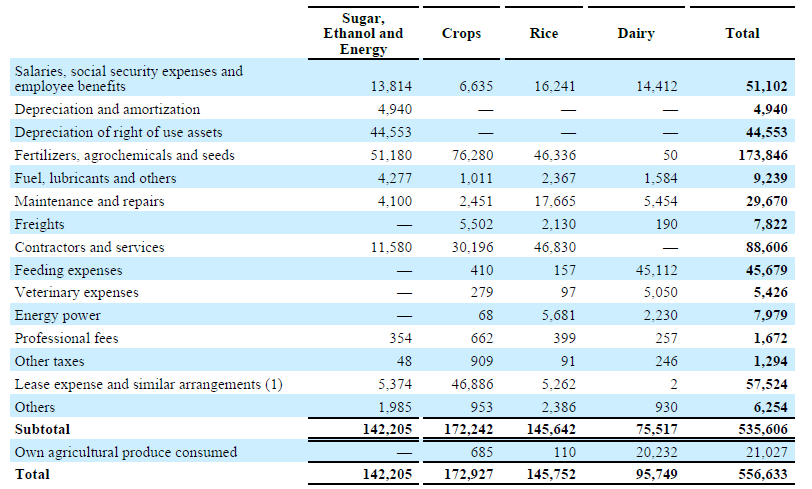
Task: Click the grand total value 556,633
Action: [763, 474]
